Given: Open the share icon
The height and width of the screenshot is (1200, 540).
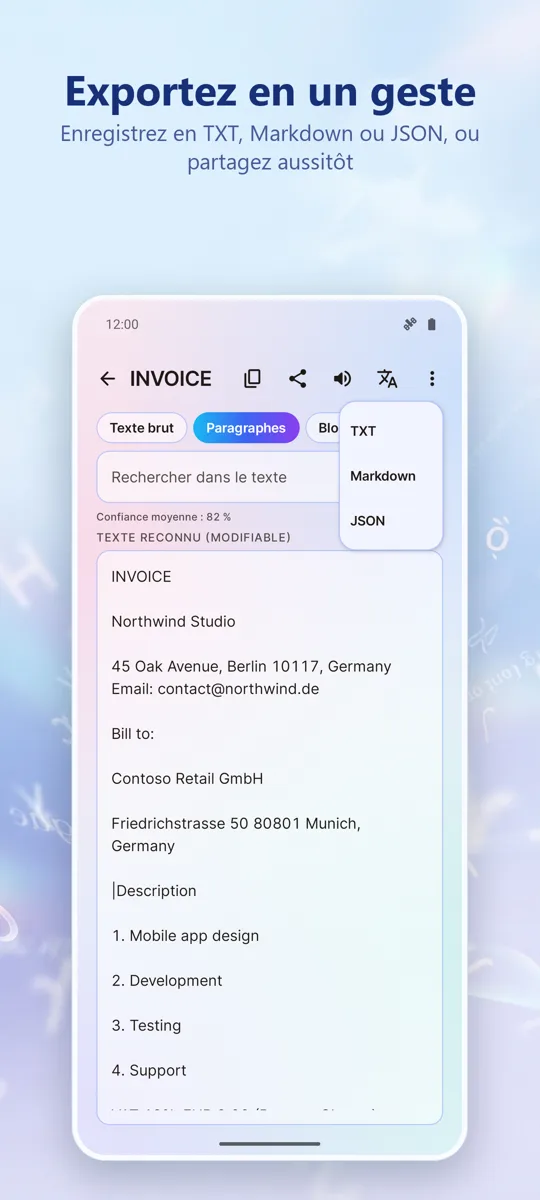Looking at the screenshot, I should click(x=297, y=379).
